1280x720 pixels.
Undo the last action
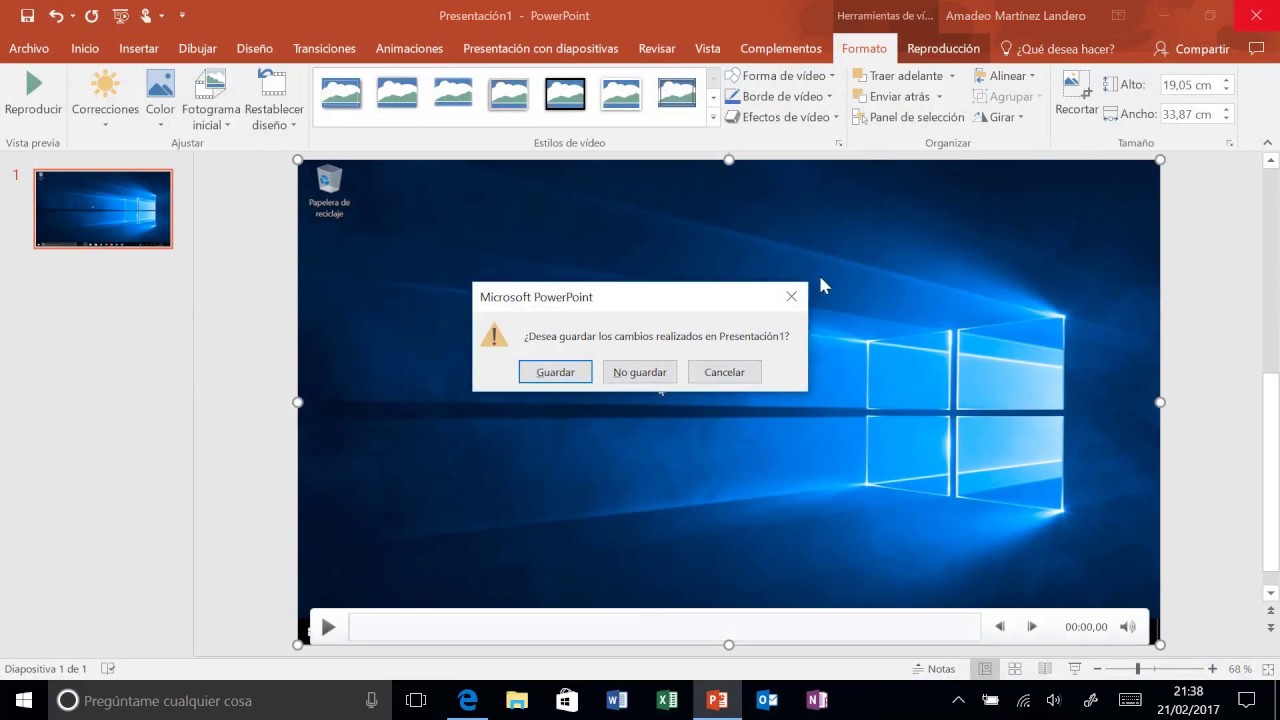coord(56,16)
